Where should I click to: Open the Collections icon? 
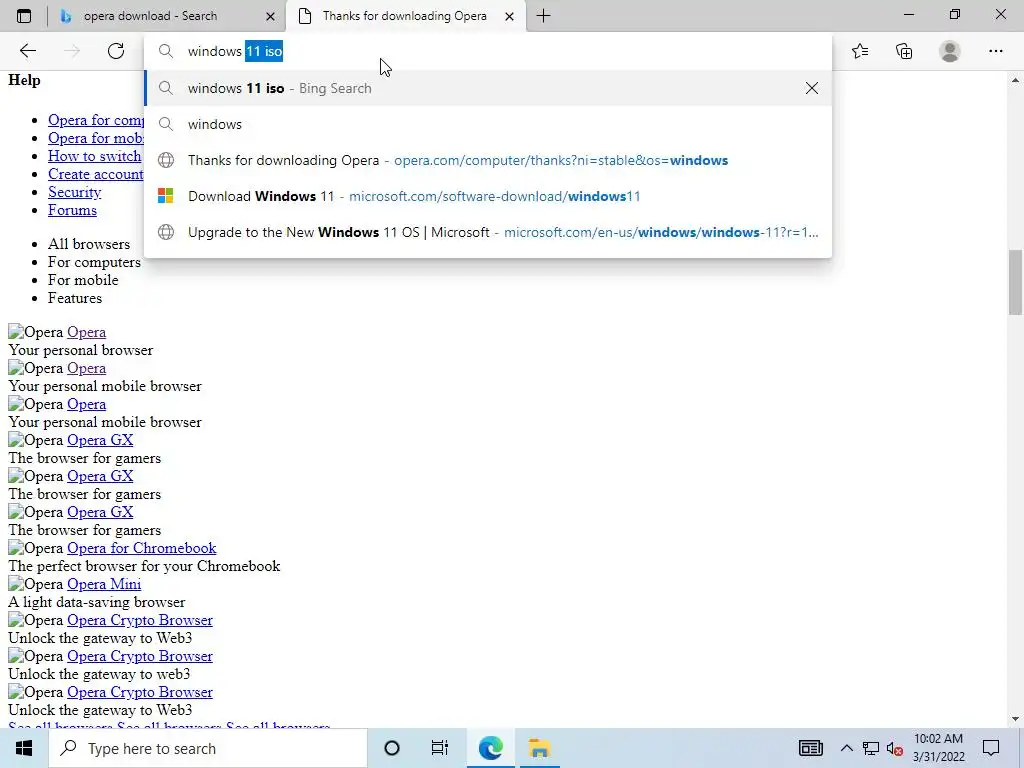click(904, 51)
